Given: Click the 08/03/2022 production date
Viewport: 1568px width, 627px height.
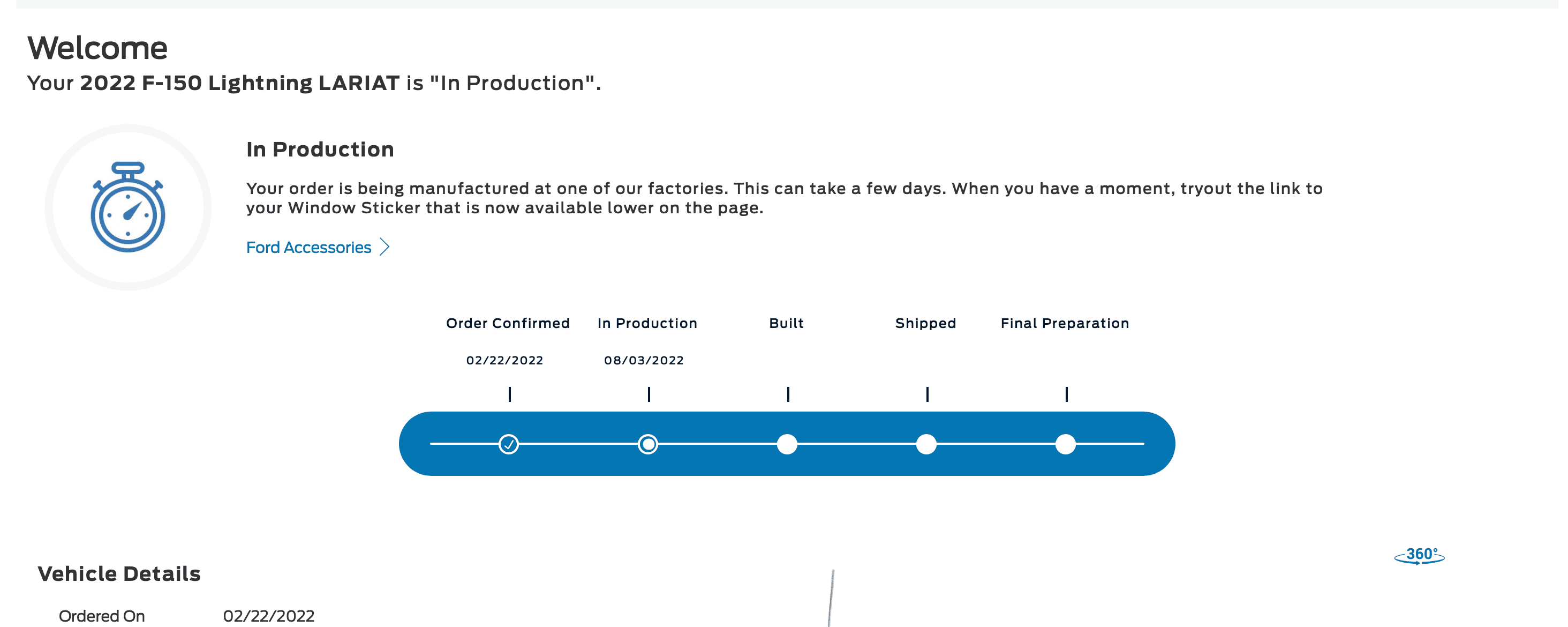Looking at the screenshot, I should [644, 360].
